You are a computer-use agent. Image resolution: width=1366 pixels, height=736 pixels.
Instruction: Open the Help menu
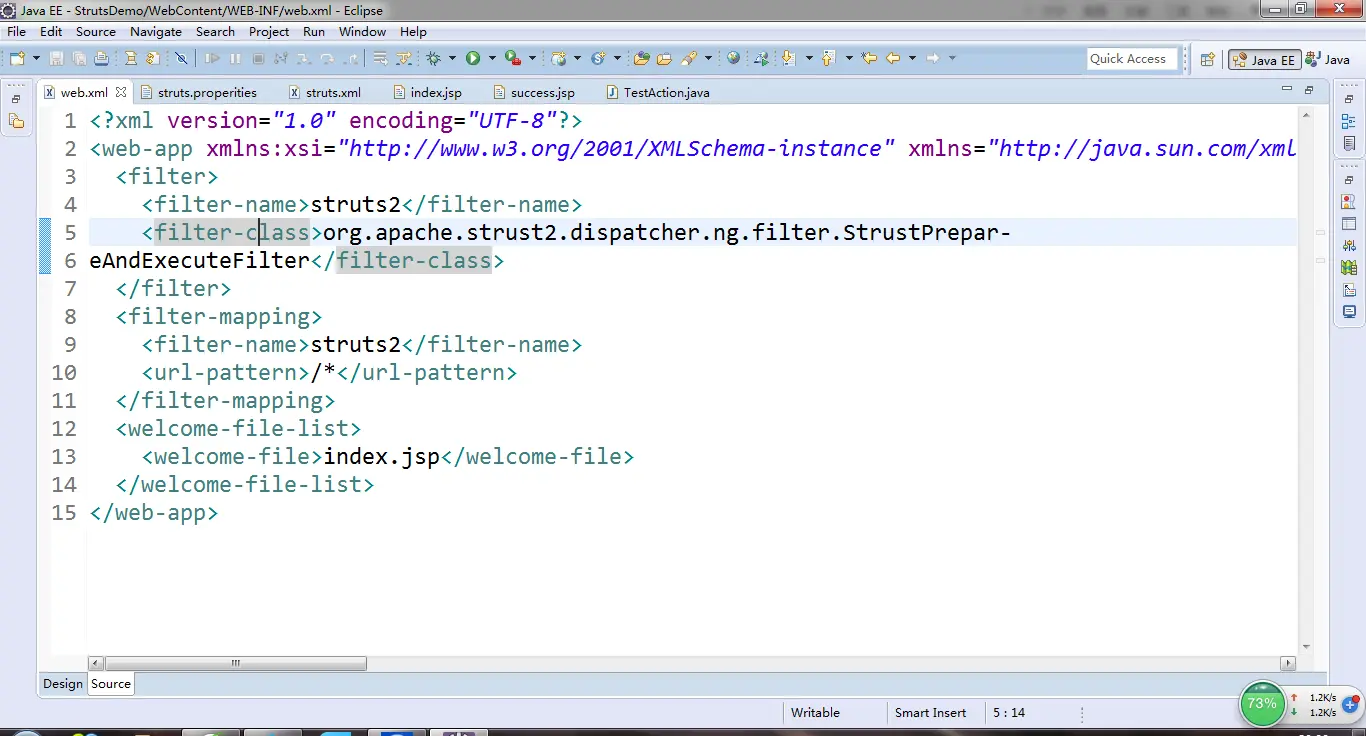[413, 32]
